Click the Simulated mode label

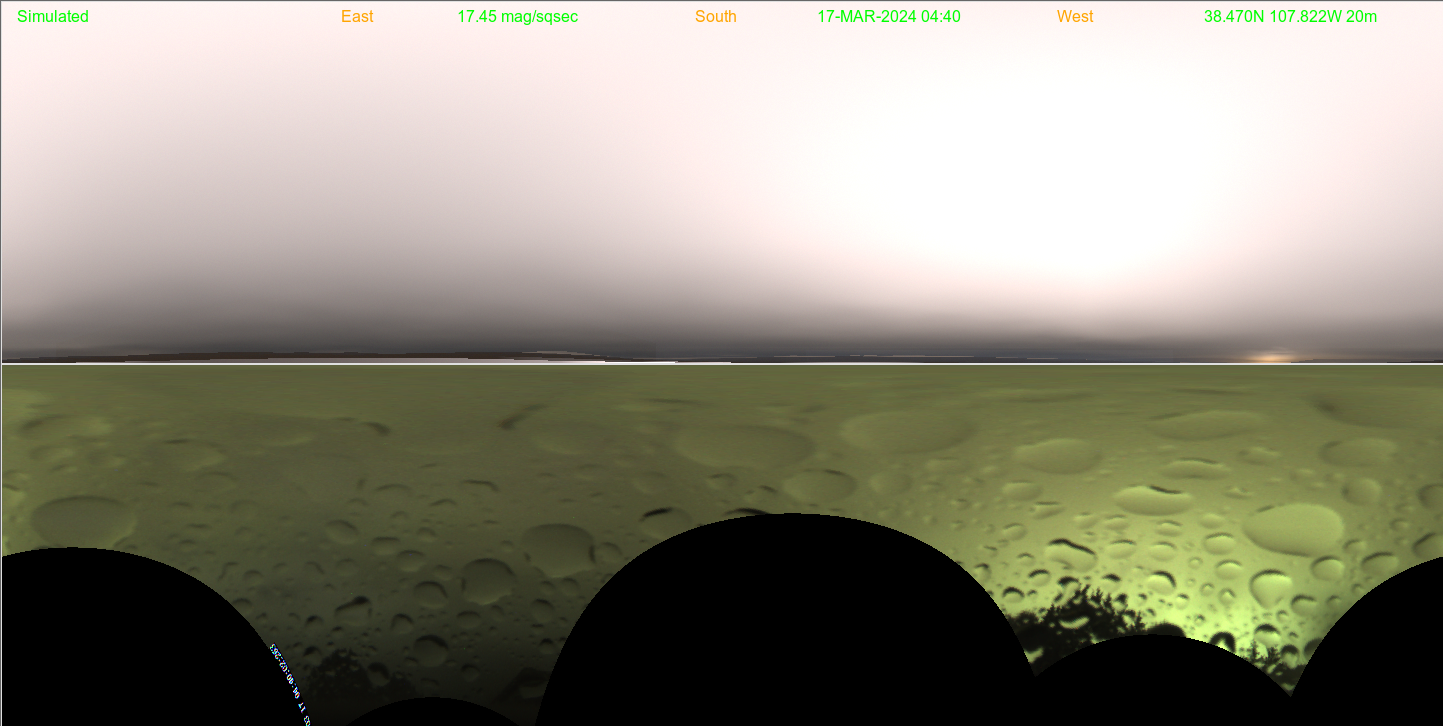[53, 17]
